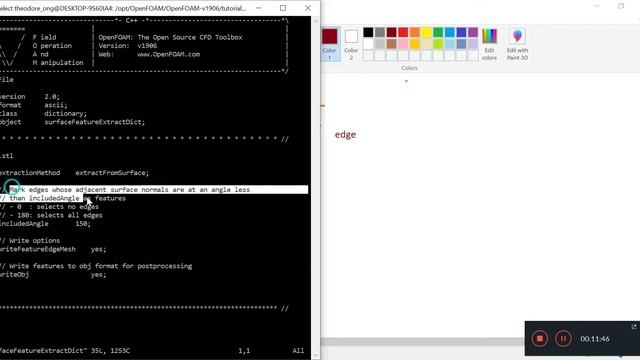Pick blue-gray from the Paint palette
Image resolution: width=640 pixels, height=360 pixels.
coord(461,44)
